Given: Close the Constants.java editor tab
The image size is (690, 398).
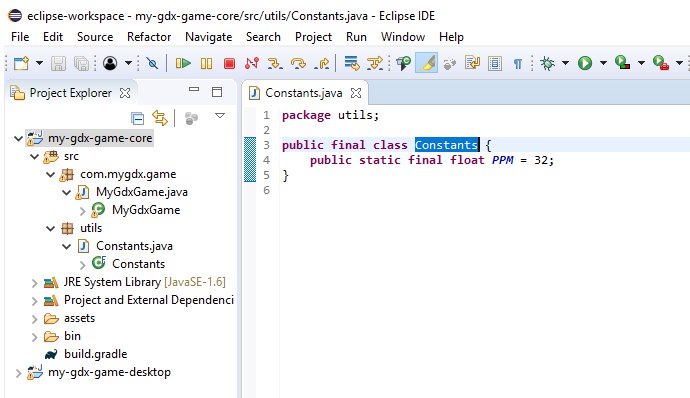Looking at the screenshot, I should (356, 93).
